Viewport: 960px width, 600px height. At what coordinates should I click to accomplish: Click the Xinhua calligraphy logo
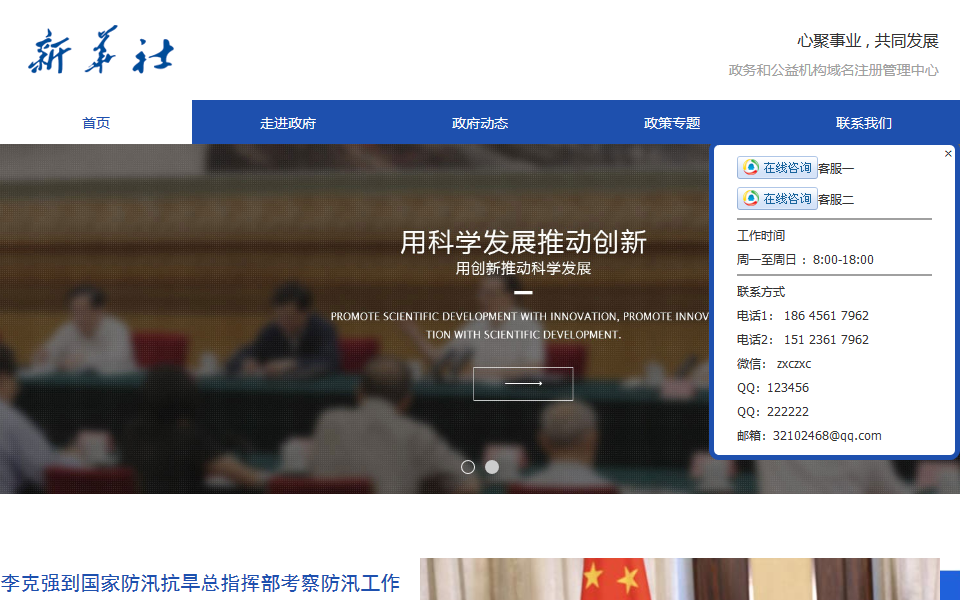pyautogui.click(x=100, y=51)
